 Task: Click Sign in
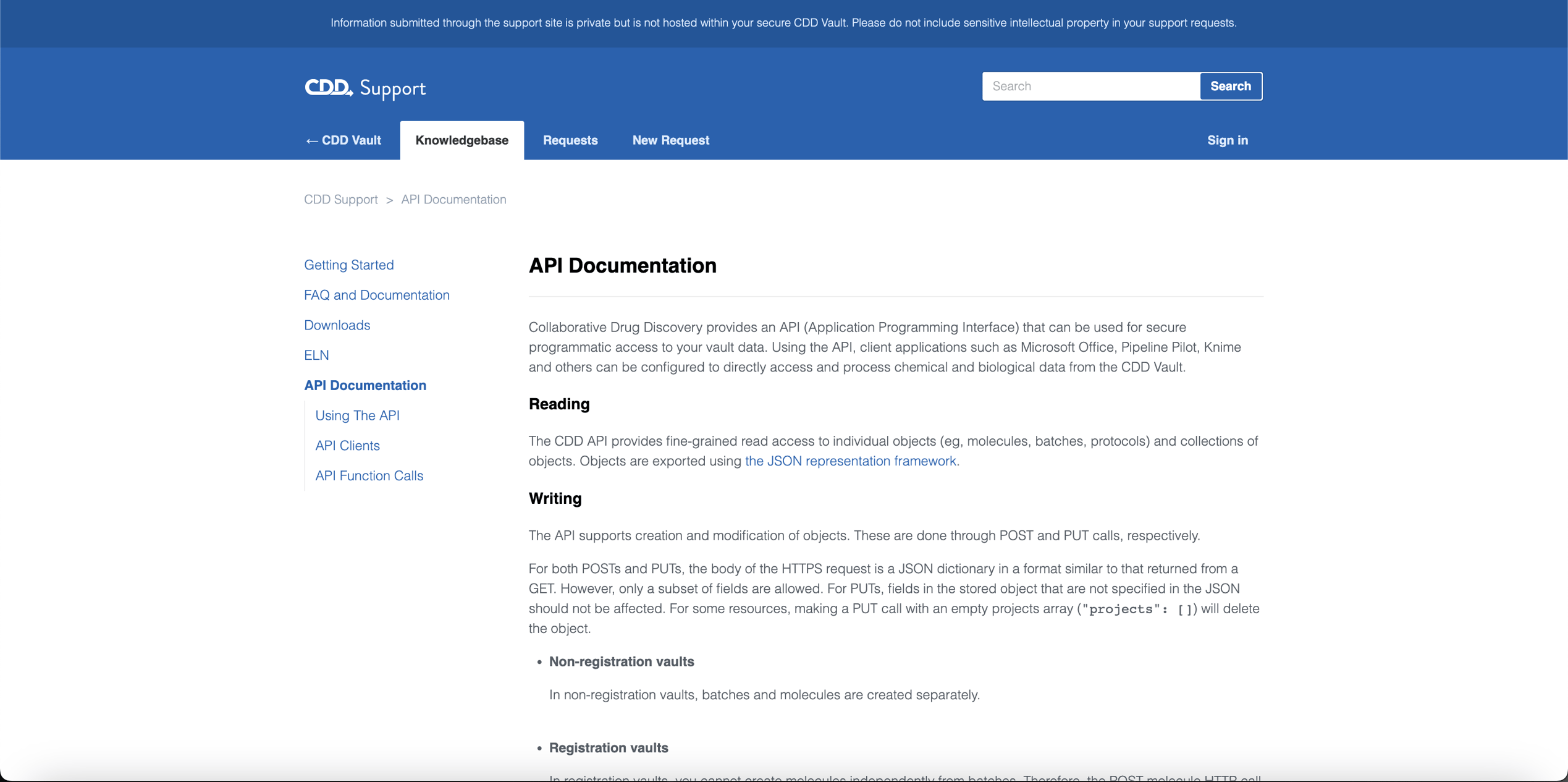tap(1227, 140)
